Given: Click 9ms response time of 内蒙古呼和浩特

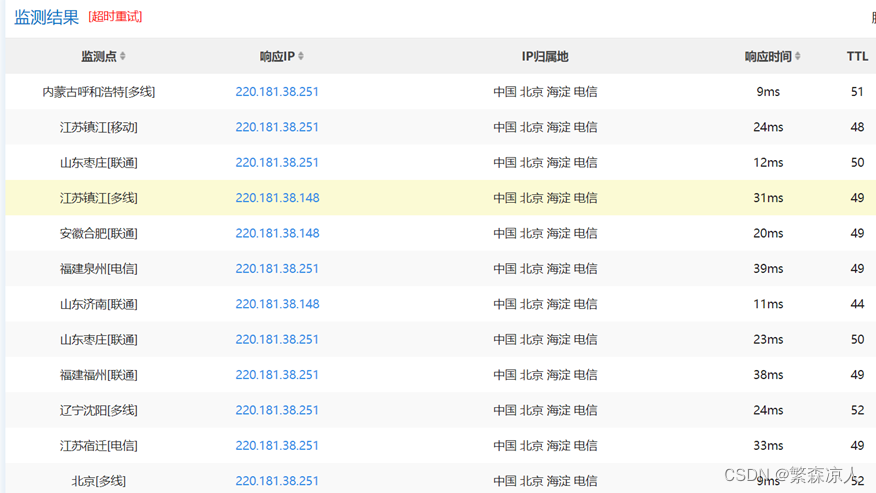Looking at the screenshot, I should (x=768, y=92).
